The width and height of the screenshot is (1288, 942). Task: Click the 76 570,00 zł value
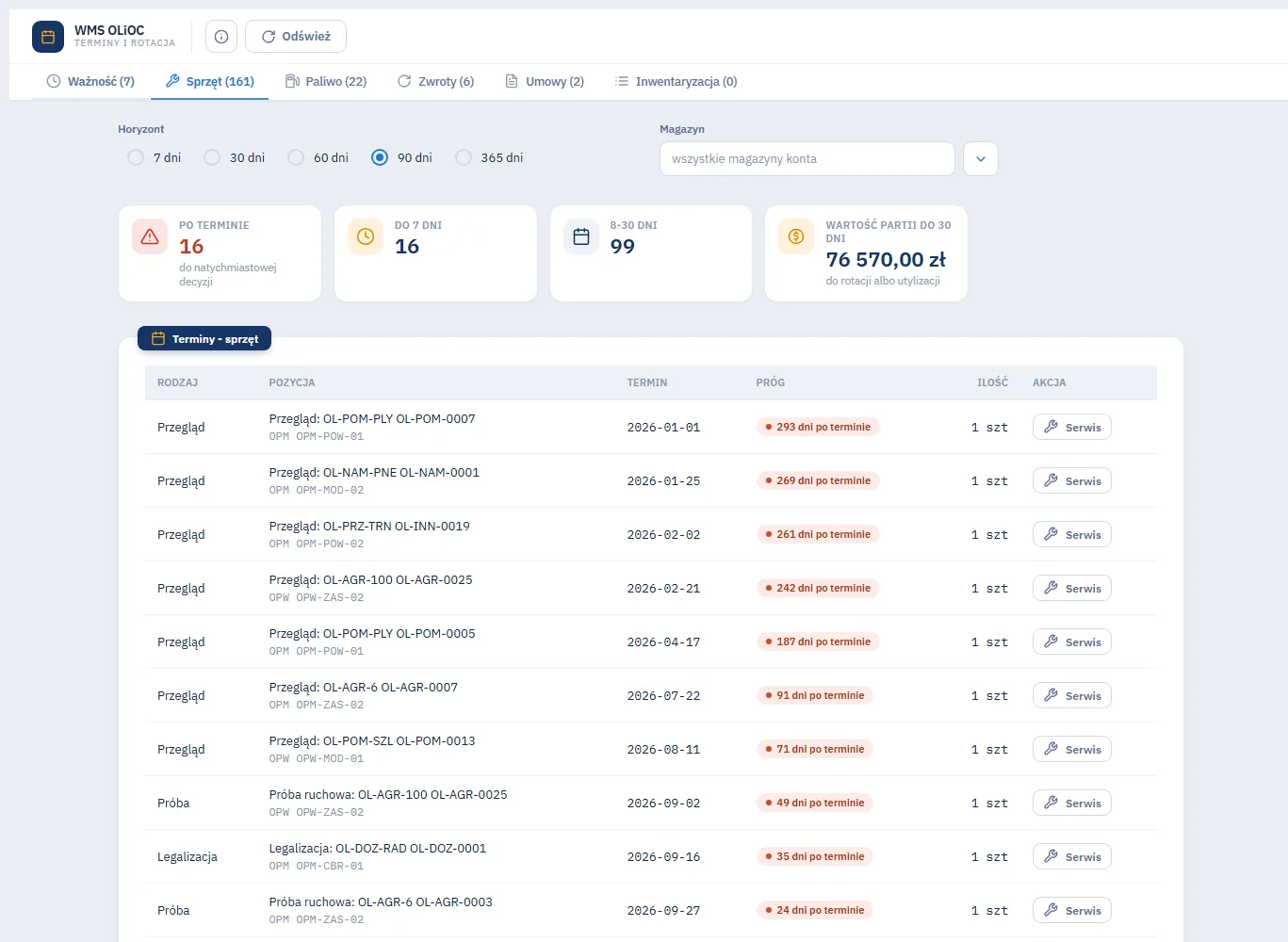(886, 259)
